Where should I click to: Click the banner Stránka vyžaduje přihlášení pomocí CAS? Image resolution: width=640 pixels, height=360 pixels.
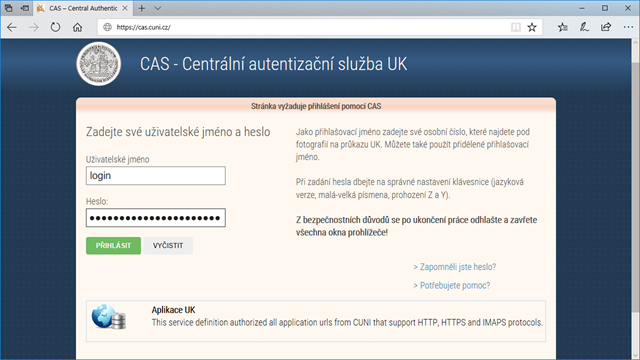pos(316,106)
